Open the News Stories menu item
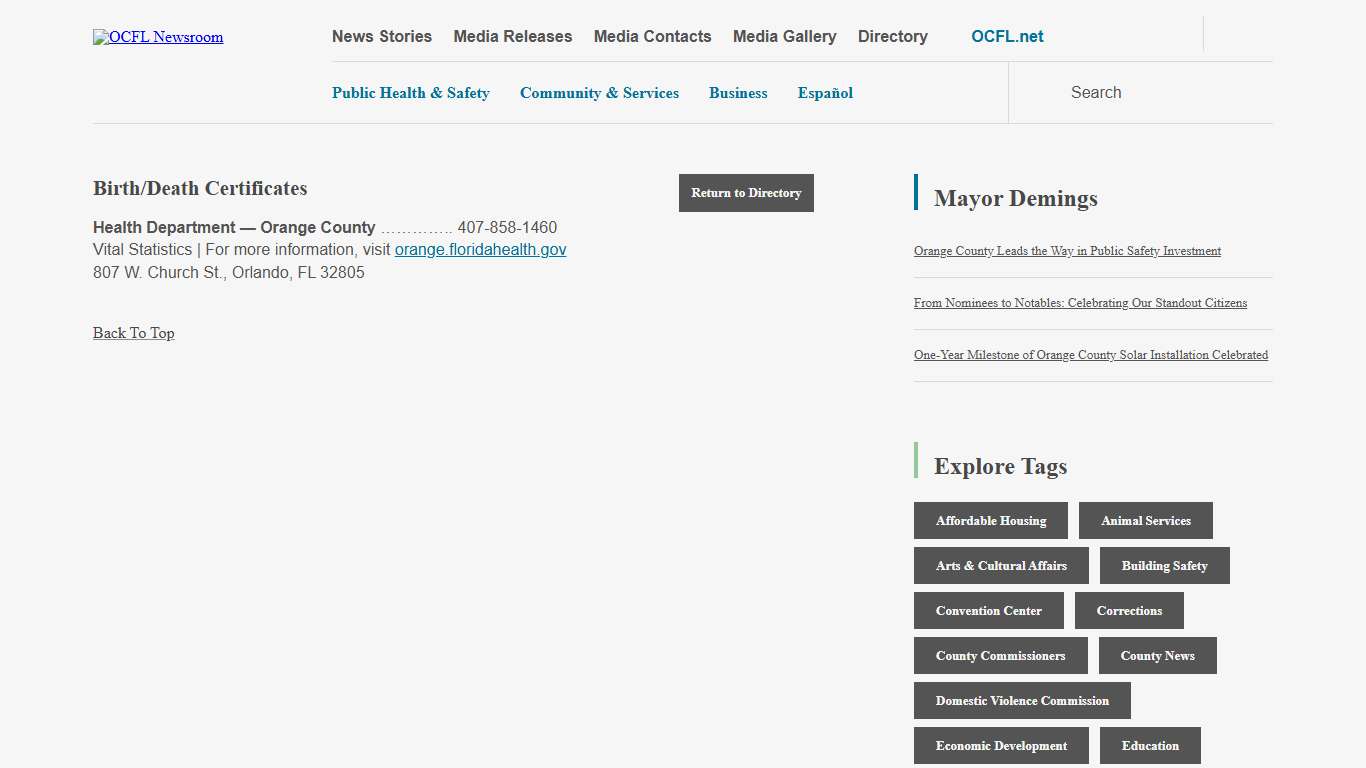This screenshot has width=1366, height=768. coord(382,37)
